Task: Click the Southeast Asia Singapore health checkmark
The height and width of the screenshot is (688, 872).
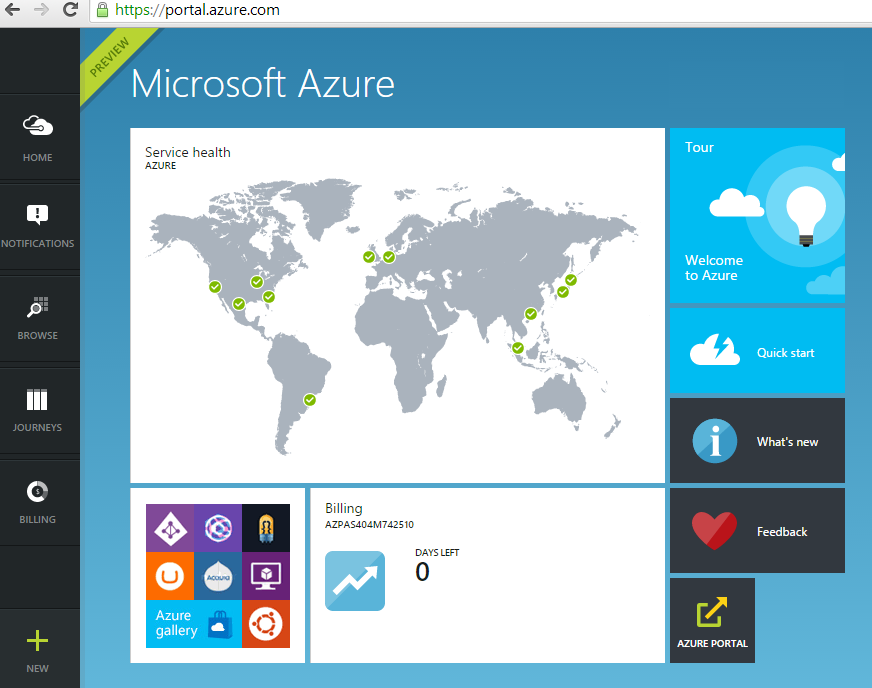Action: pos(518,348)
